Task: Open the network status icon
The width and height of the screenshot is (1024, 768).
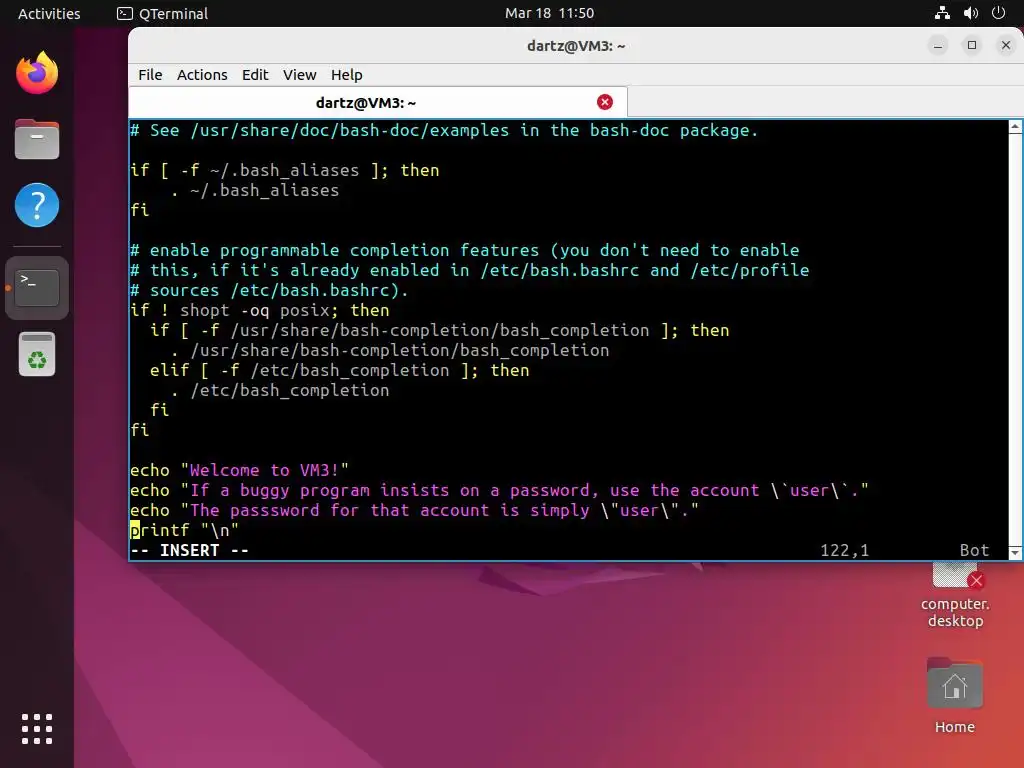Action: click(942, 13)
